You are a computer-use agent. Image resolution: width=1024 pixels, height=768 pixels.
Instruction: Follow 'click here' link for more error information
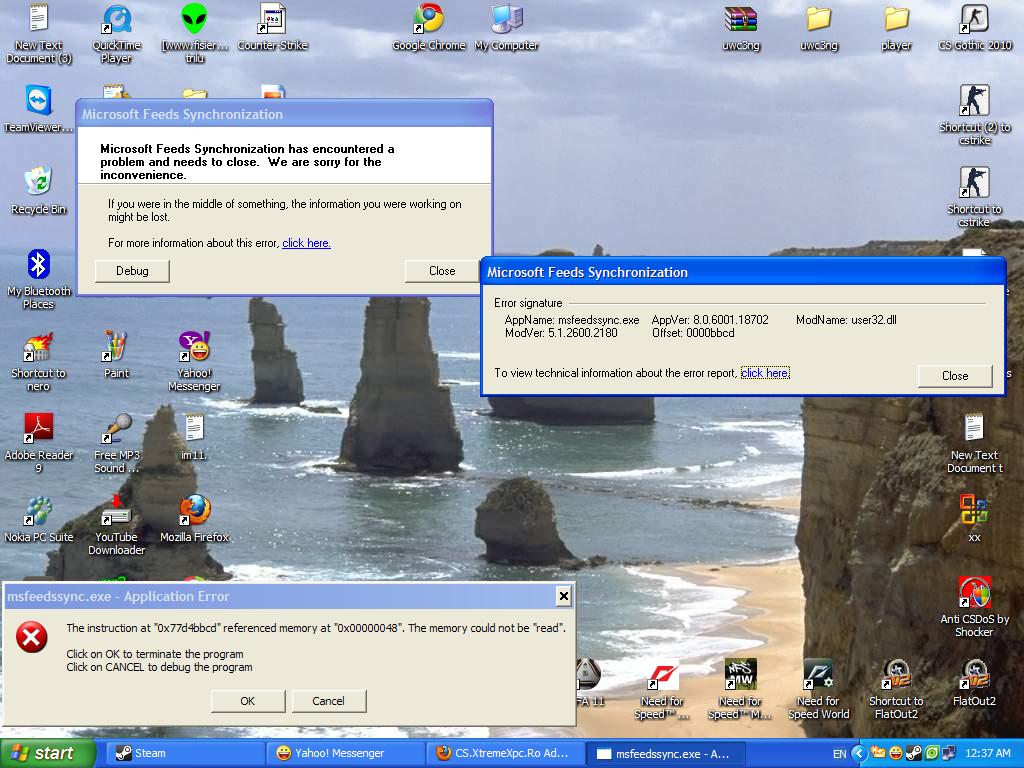(x=306, y=243)
